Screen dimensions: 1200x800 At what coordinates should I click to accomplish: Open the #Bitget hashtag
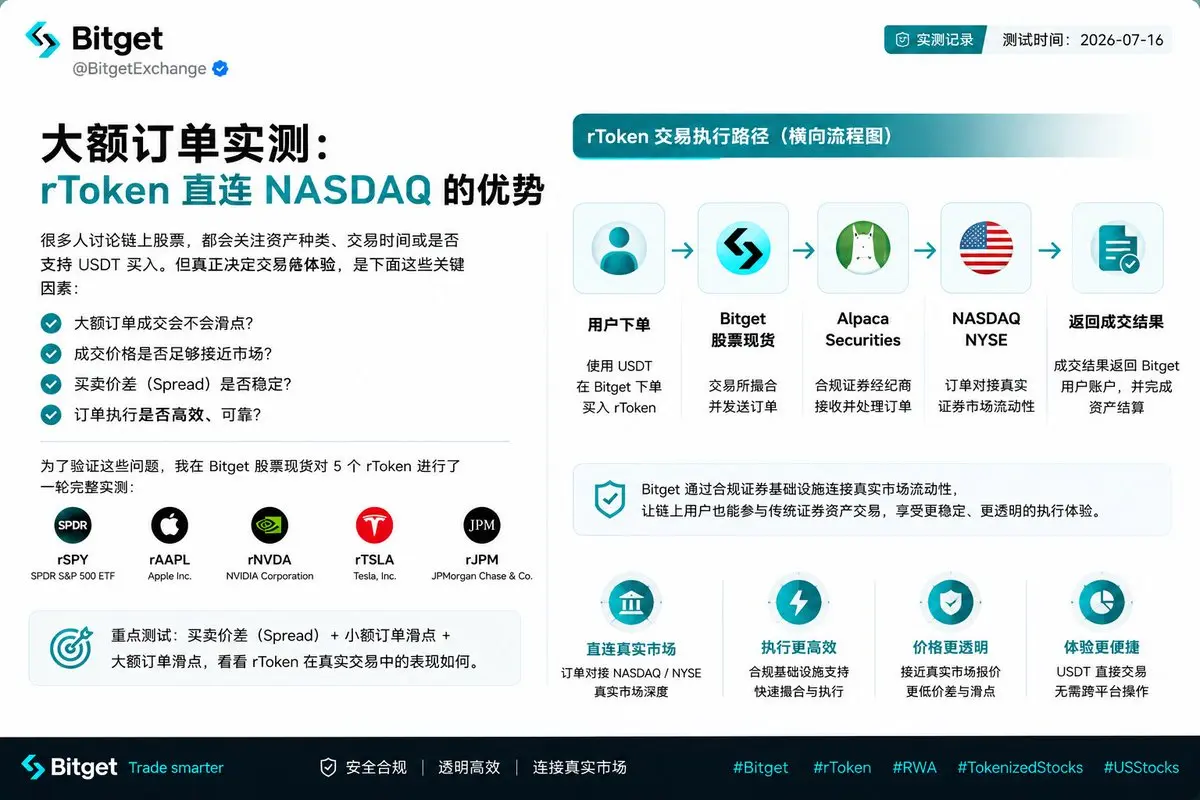[760, 768]
